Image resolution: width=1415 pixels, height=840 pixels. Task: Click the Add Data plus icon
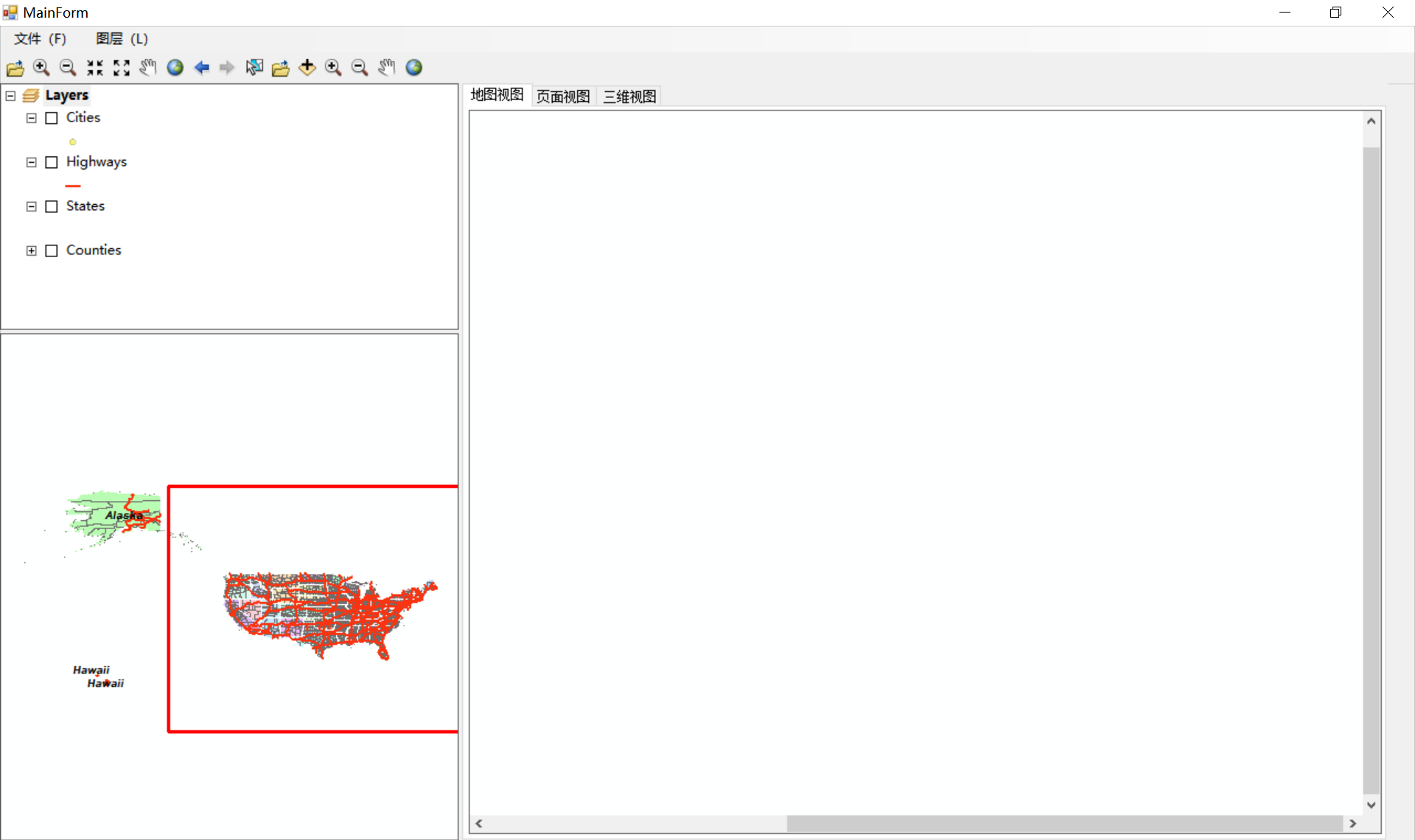307,68
